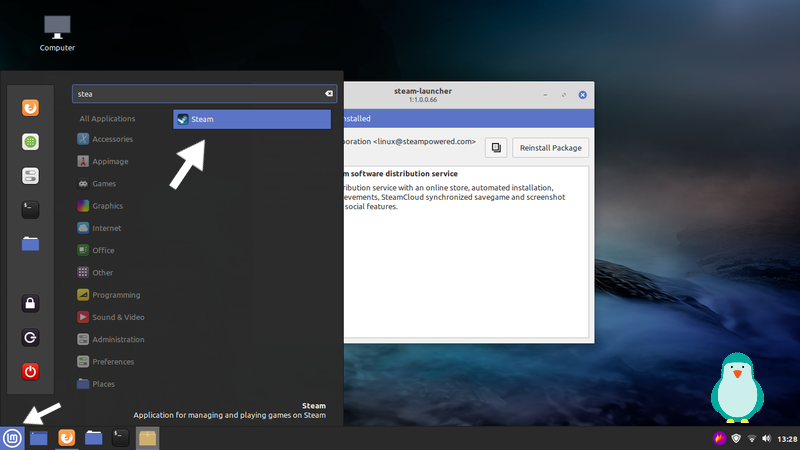Open the Files manager from the taskbar
The width and height of the screenshot is (800, 450).
pos(93,438)
